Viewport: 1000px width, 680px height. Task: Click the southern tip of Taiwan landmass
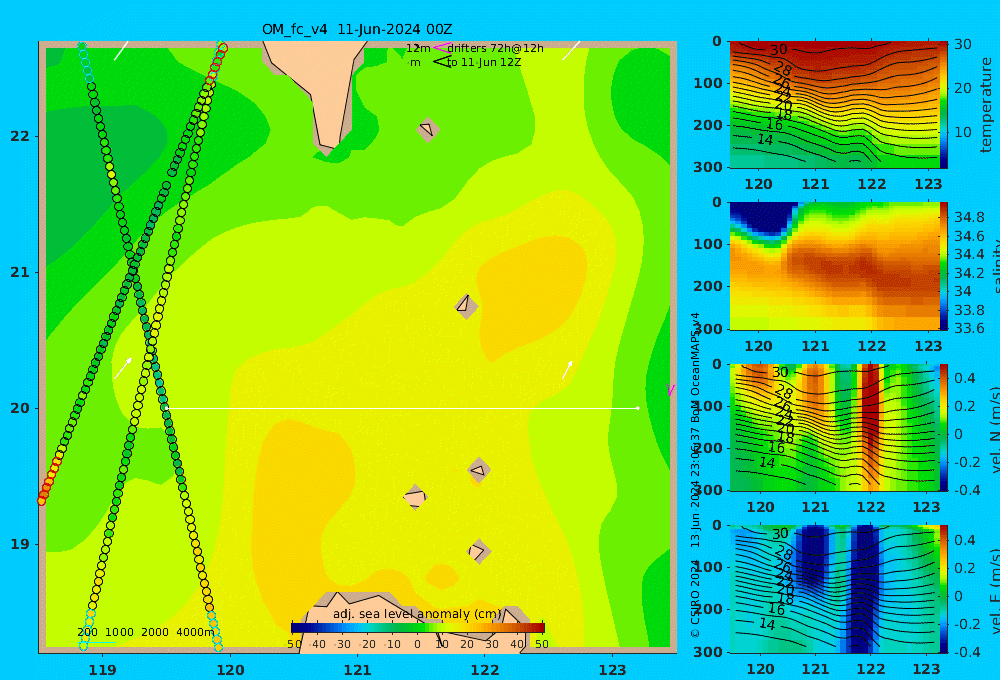[327, 148]
